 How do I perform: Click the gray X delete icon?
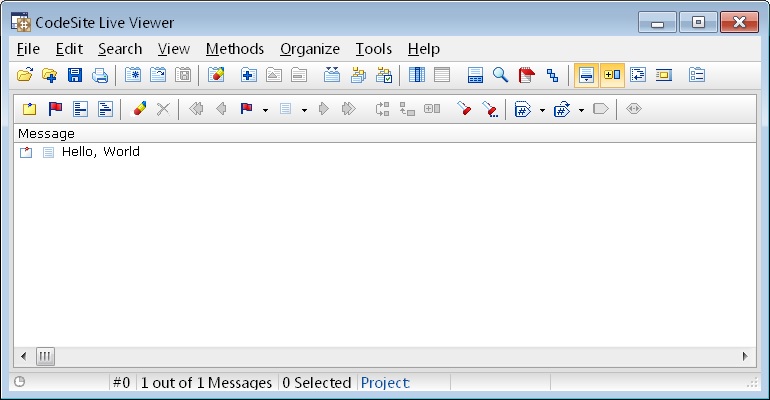tap(163, 109)
